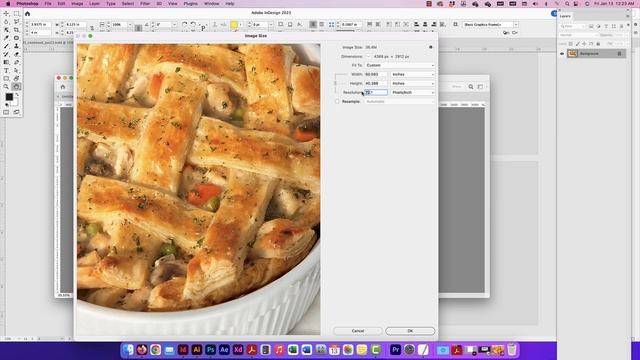Select the Hand tool
The height and width of the screenshot is (360, 640).
coord(16,87)
